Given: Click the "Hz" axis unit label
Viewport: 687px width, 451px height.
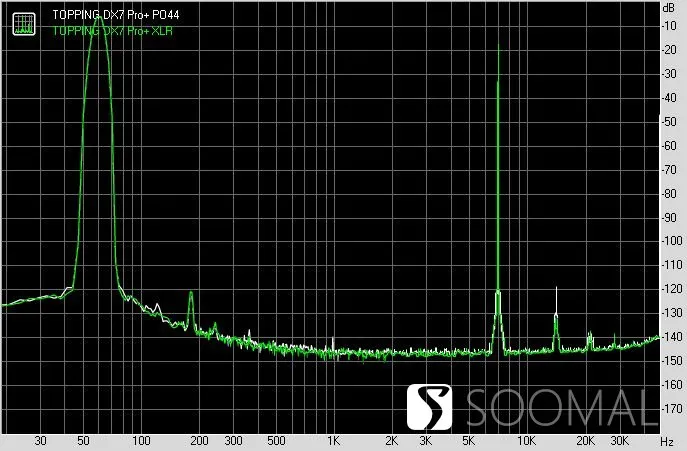Looking at the screenshot, I should coord(667,441).
